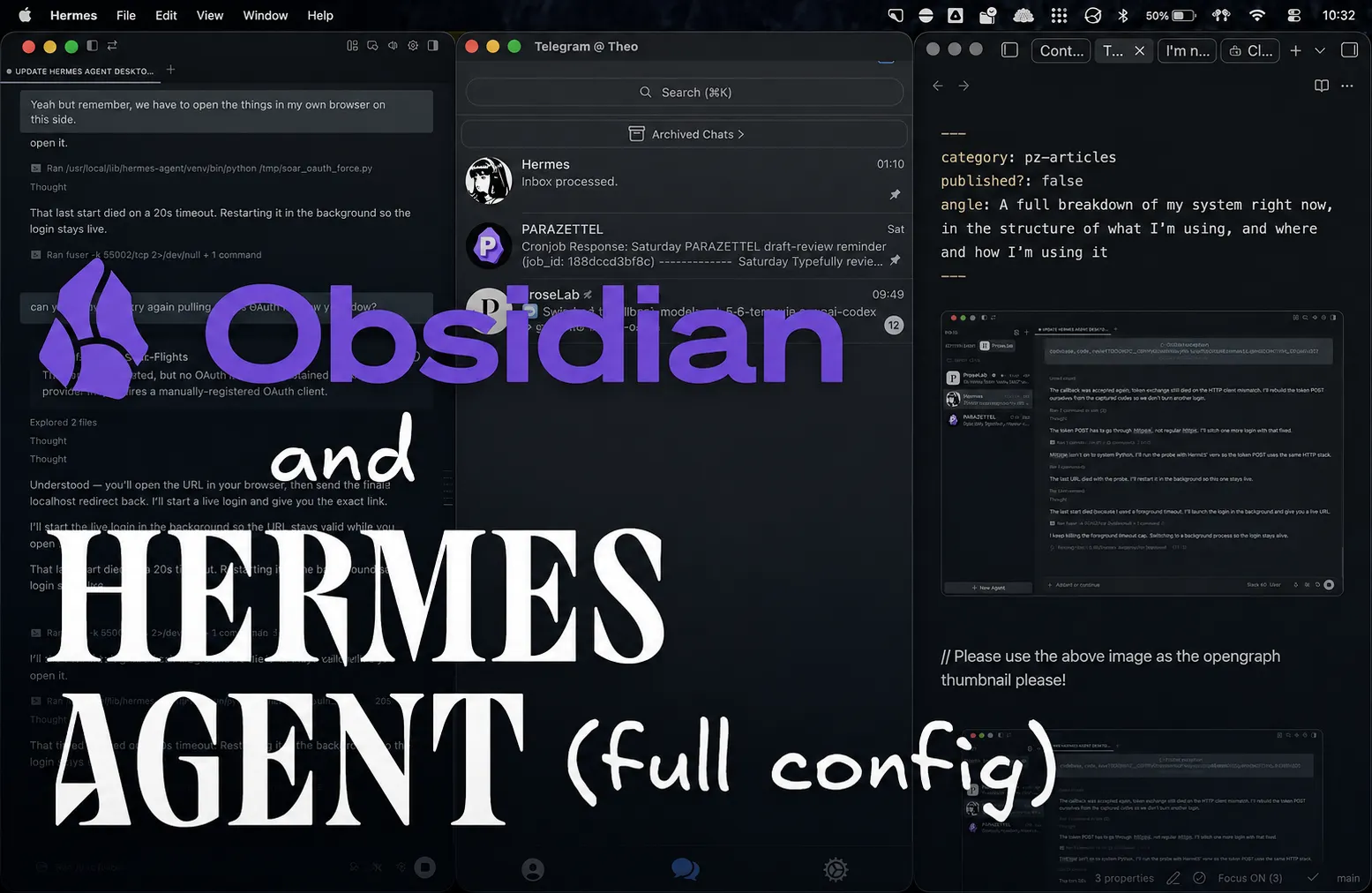The height and width of the screenshot is (893, 1372).
Task: Switch to the Cont... tab in Obsidian
Action: (x=1061, y=51)
